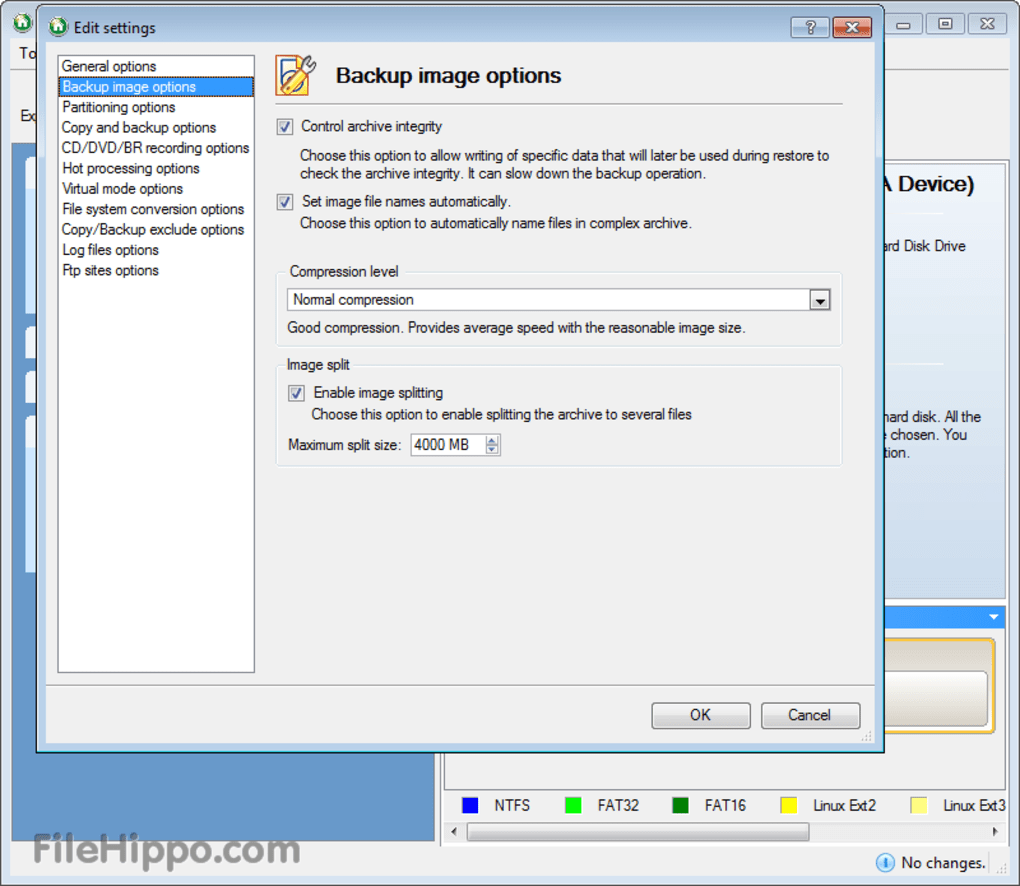Click the Cancel button
The image size is (1020, 886).
pyautogui.click(x=810, y=715)
